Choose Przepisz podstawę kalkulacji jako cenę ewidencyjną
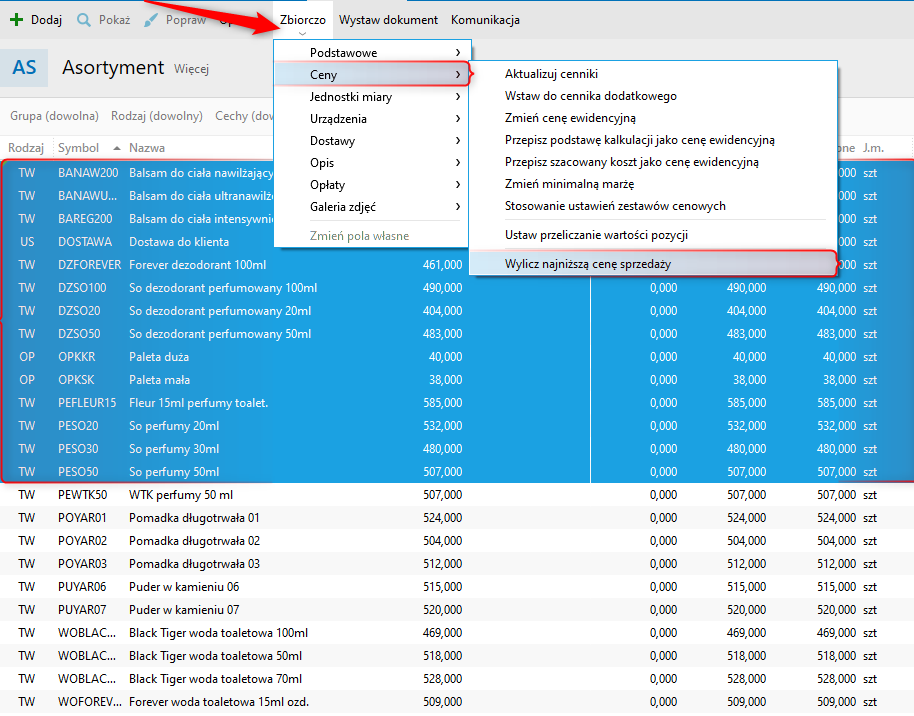This screenshot has height=716, width=914. pos(653,140)
